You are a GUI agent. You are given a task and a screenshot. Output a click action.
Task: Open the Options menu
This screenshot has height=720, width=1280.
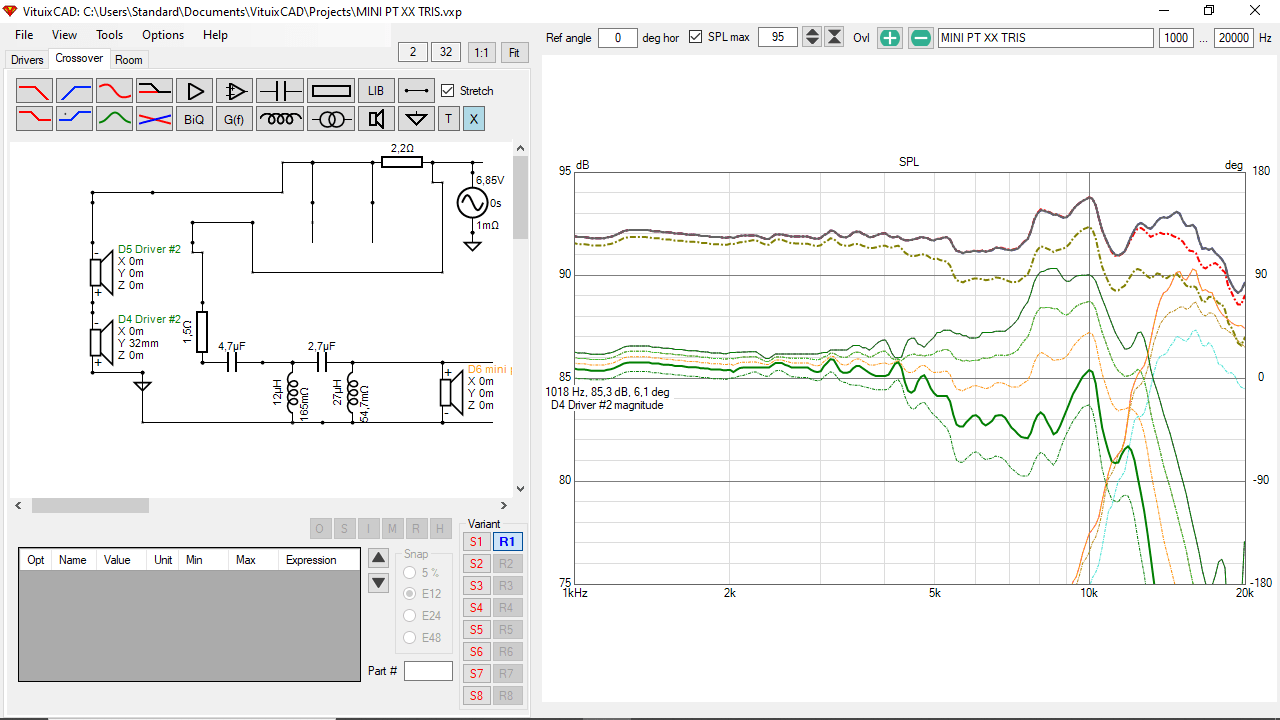[x=163, y=34]
